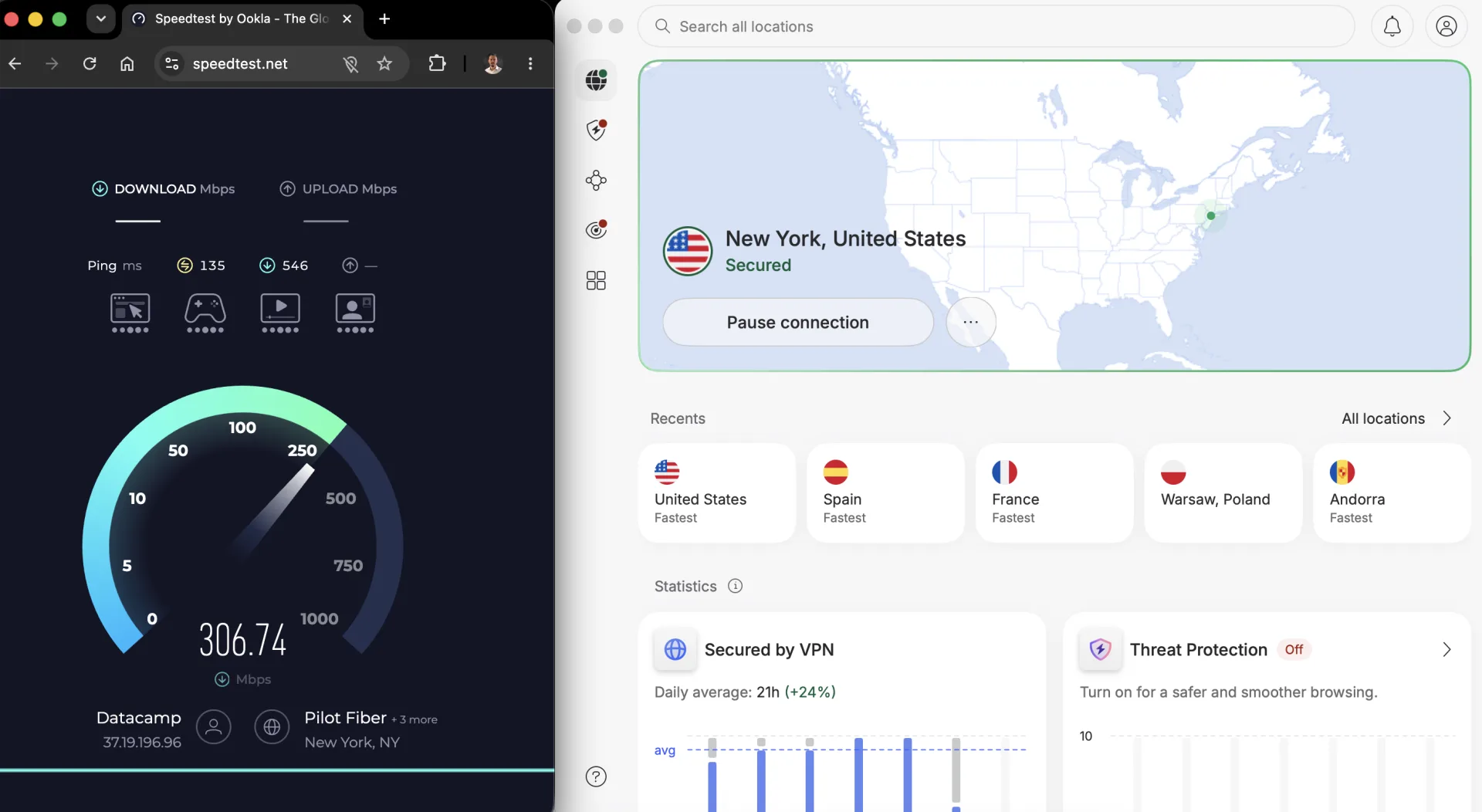Image resolution: width=1482 pixels, height=812 pixels.
Task: Open the user account profile icon
Action: coord(1446,26)
